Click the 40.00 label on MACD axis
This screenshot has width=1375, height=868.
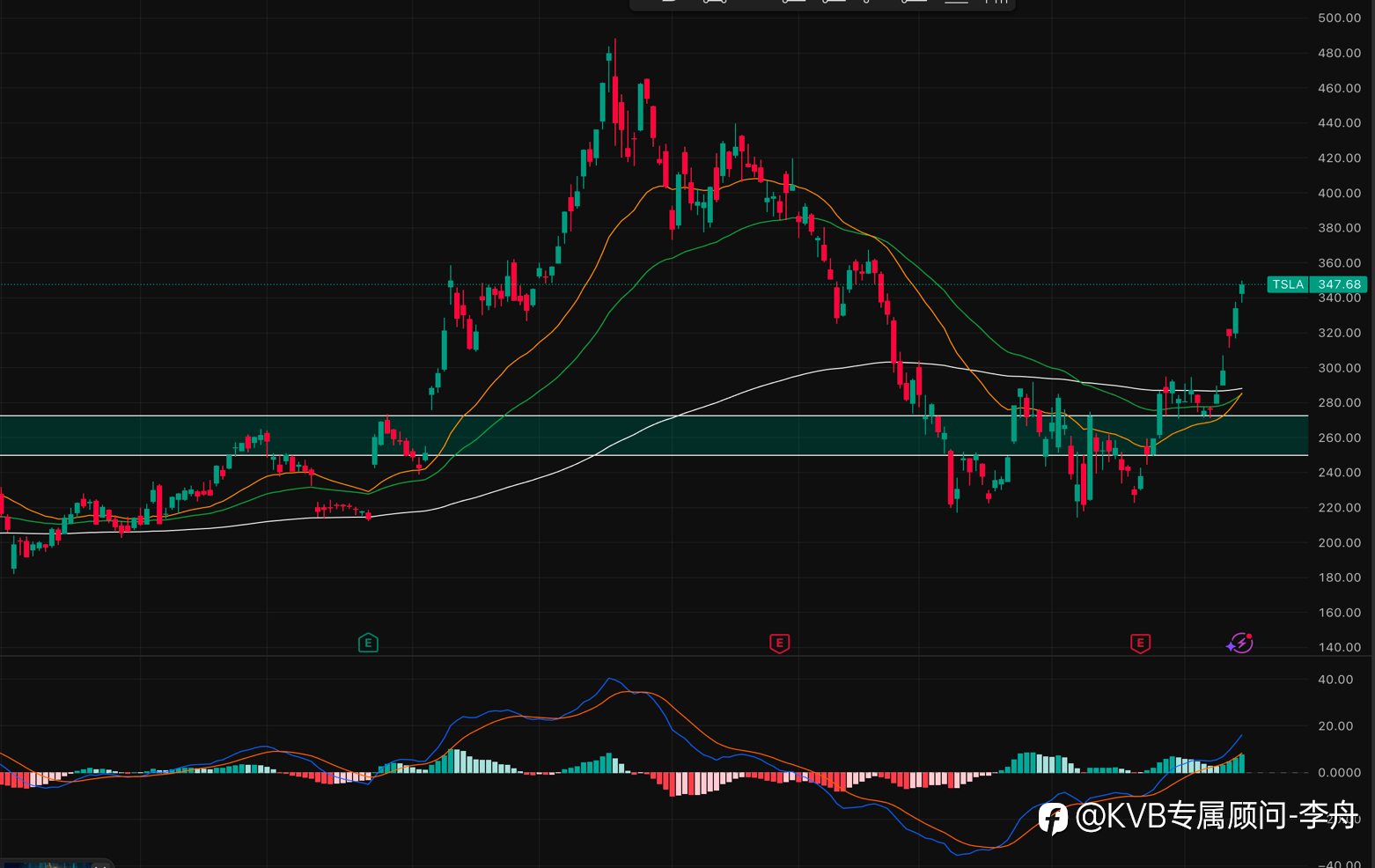pos(1335,680)
